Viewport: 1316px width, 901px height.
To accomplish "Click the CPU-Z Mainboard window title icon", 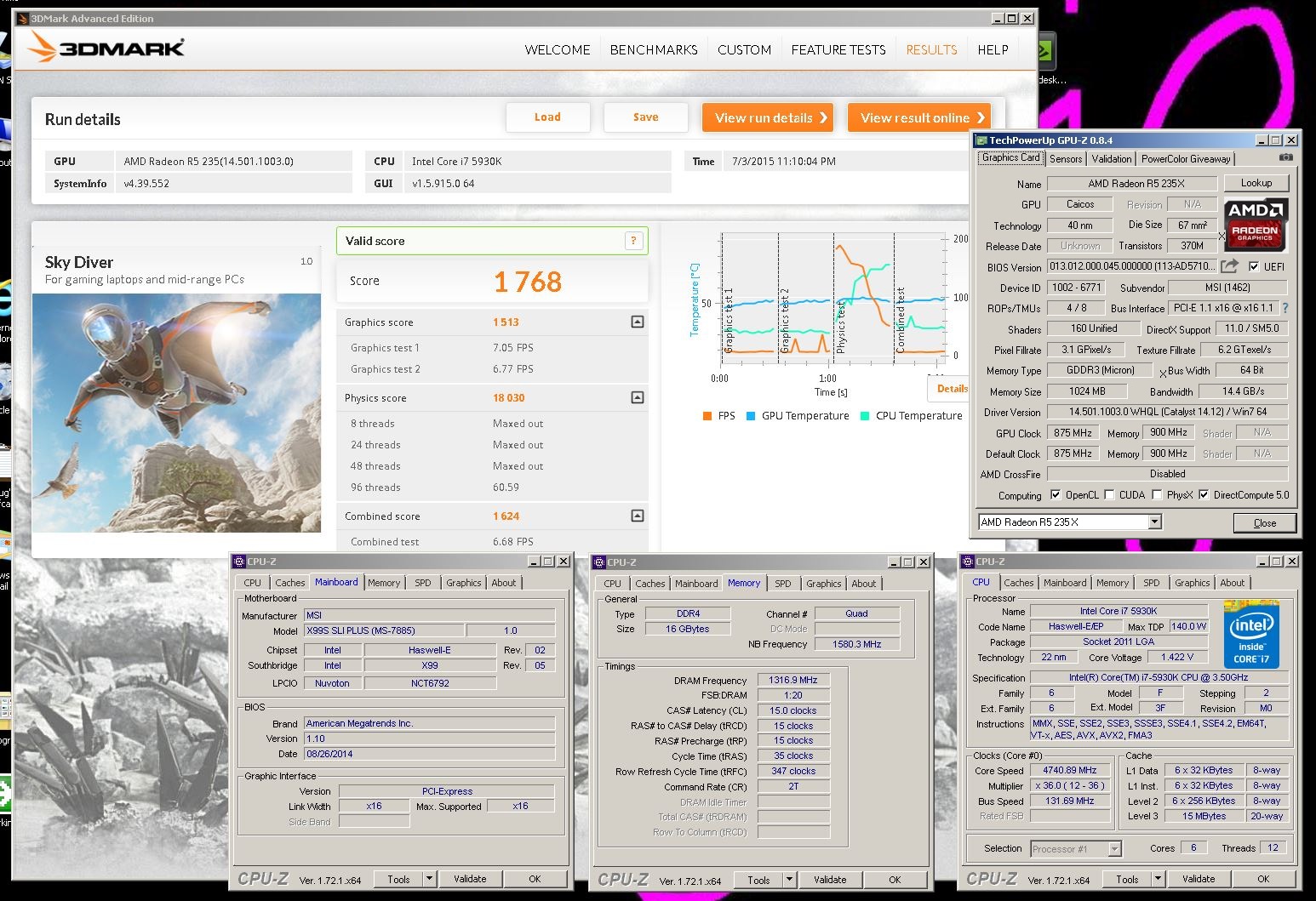I will pos(239,562).
